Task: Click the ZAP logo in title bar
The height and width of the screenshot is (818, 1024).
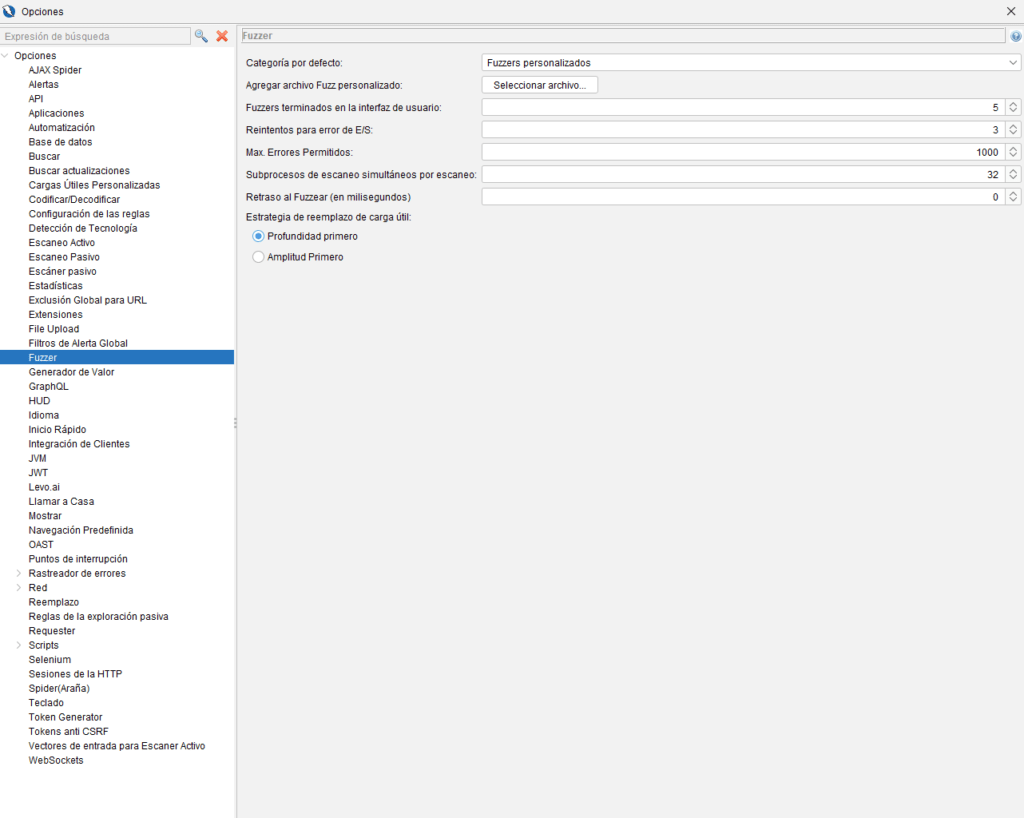Action: click(x=10, y=11)
